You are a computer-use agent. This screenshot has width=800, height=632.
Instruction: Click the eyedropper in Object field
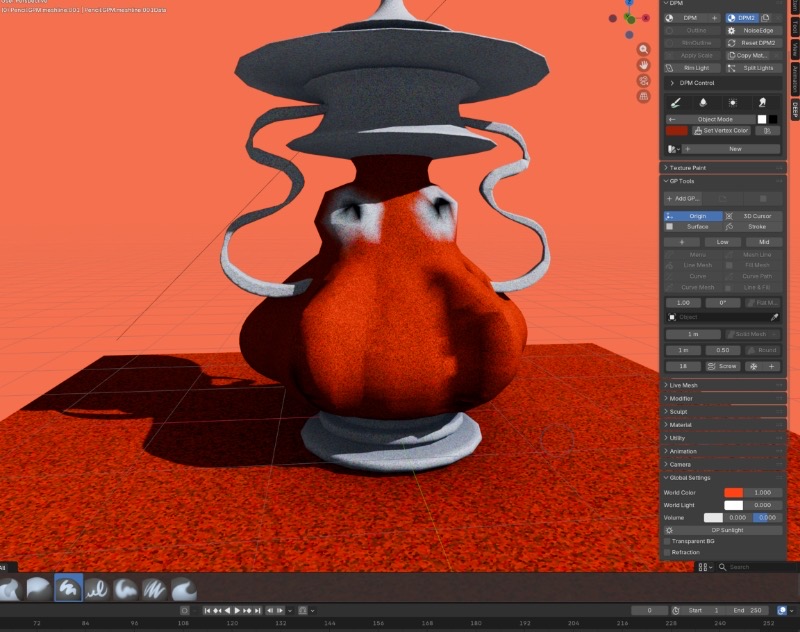(774, 317)
